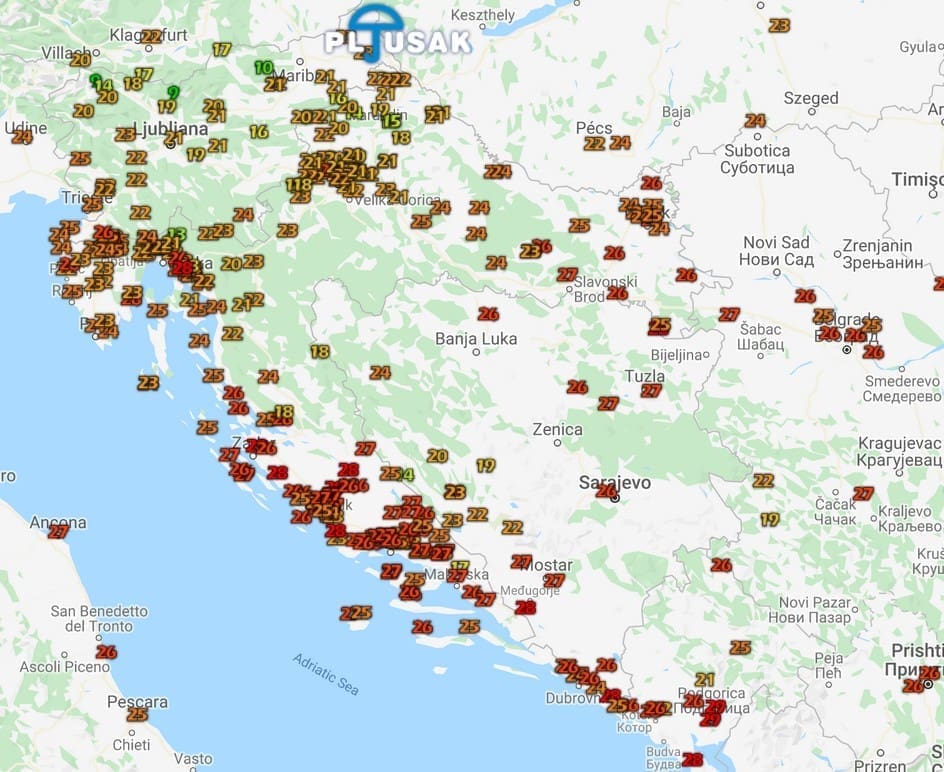Viewport: 944px width, 772px height.
Task: Click the Novi Sad city label
Action: 776,250
